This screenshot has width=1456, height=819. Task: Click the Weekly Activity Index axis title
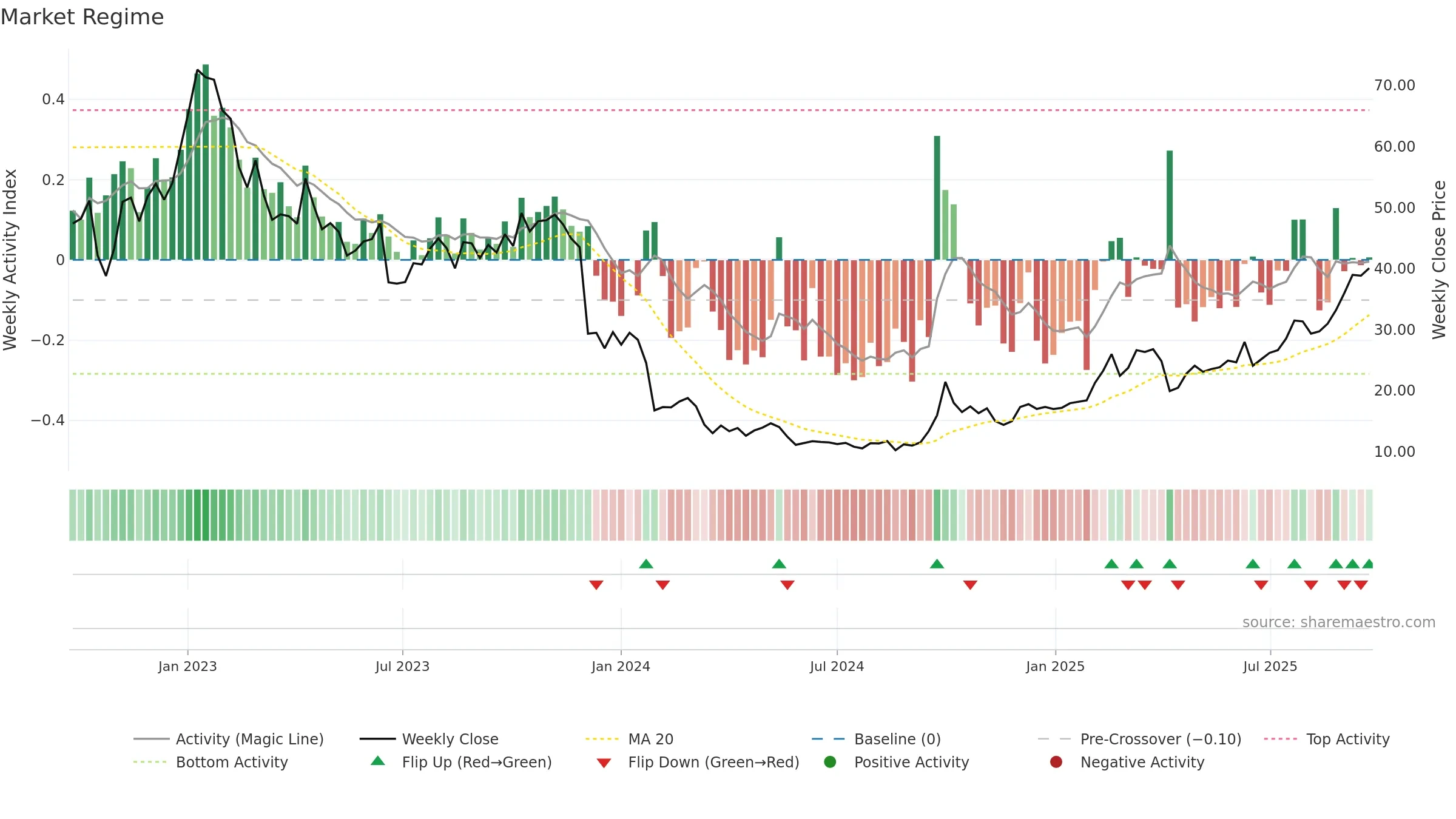(x=10, y=260)
